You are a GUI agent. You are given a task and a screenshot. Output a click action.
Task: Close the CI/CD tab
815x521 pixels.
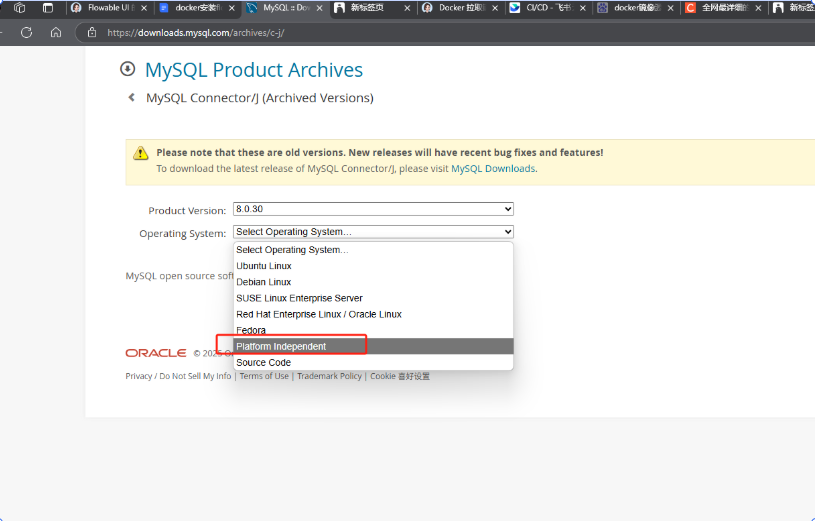[583, 8]
